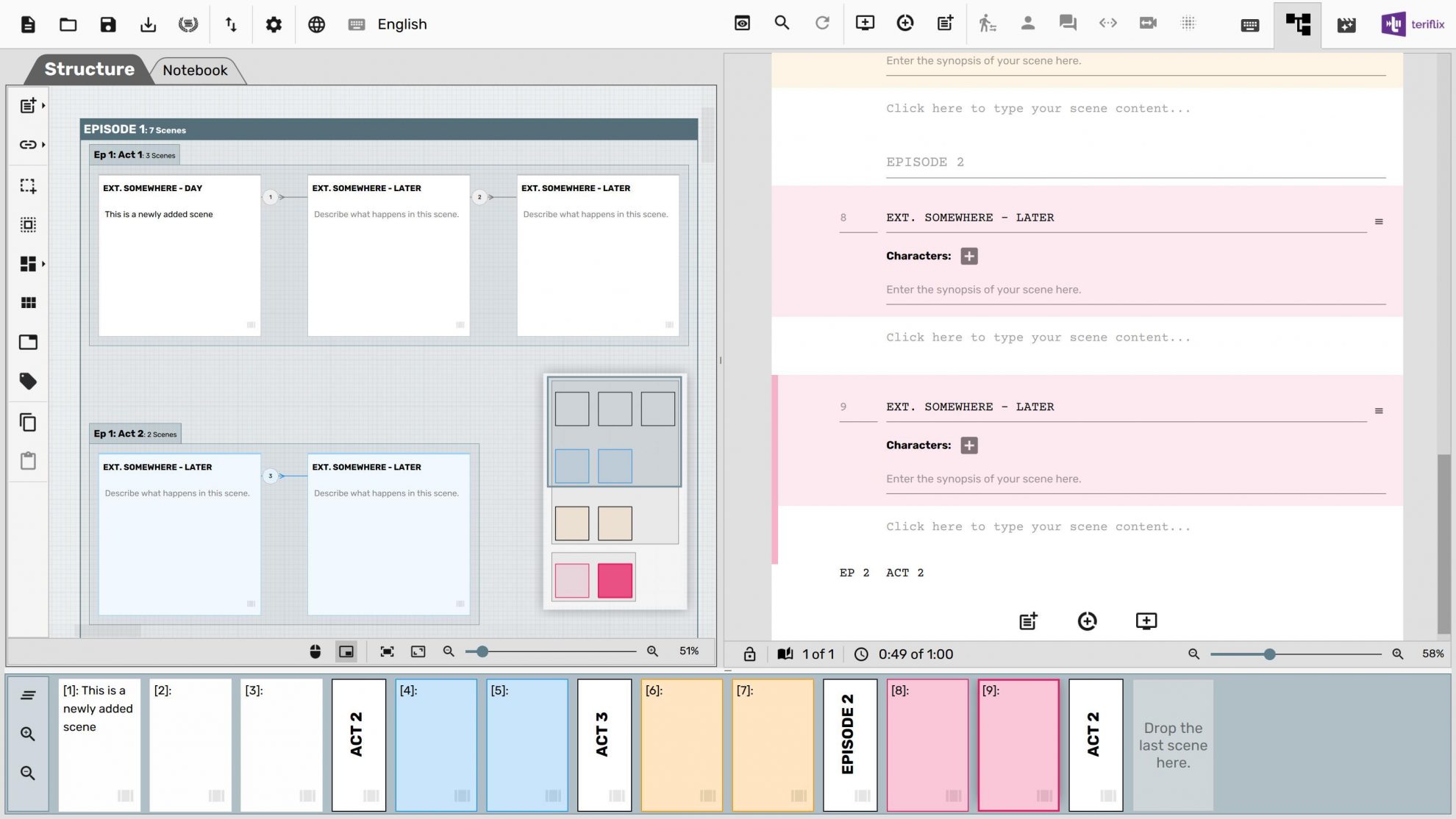The height and width of the screenshot is (819, 1456).
Task: Click scene card [6] in the bottom filmstrip
Action: [681, 745]
